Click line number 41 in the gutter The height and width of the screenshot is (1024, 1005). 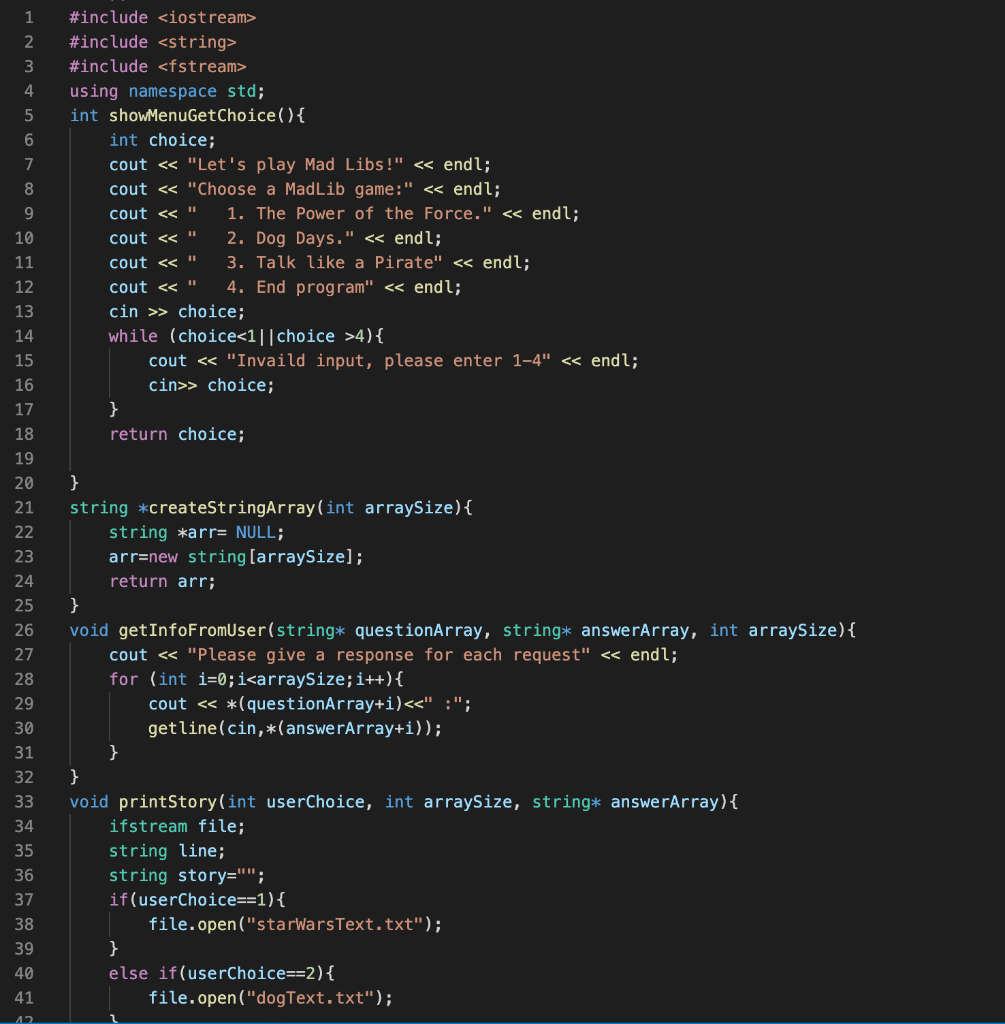[24, 998]
